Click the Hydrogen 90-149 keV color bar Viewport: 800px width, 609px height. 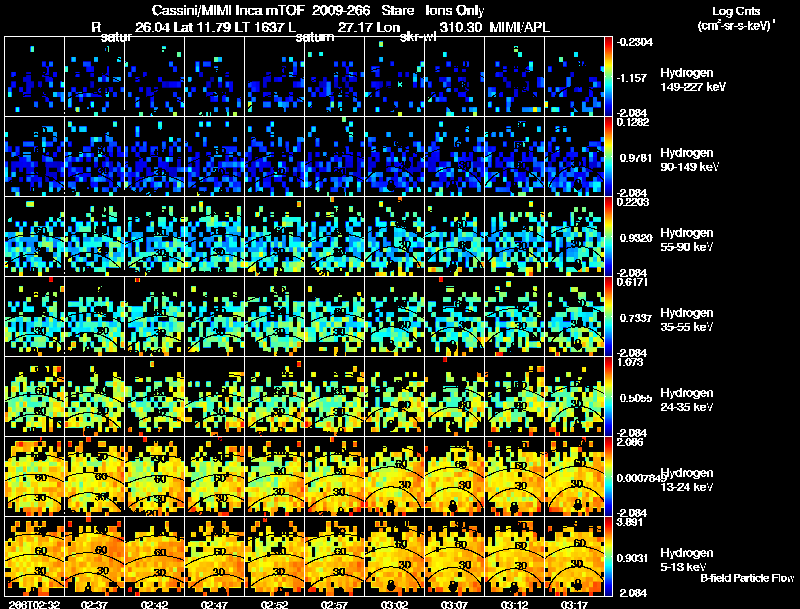coord(608,157)
